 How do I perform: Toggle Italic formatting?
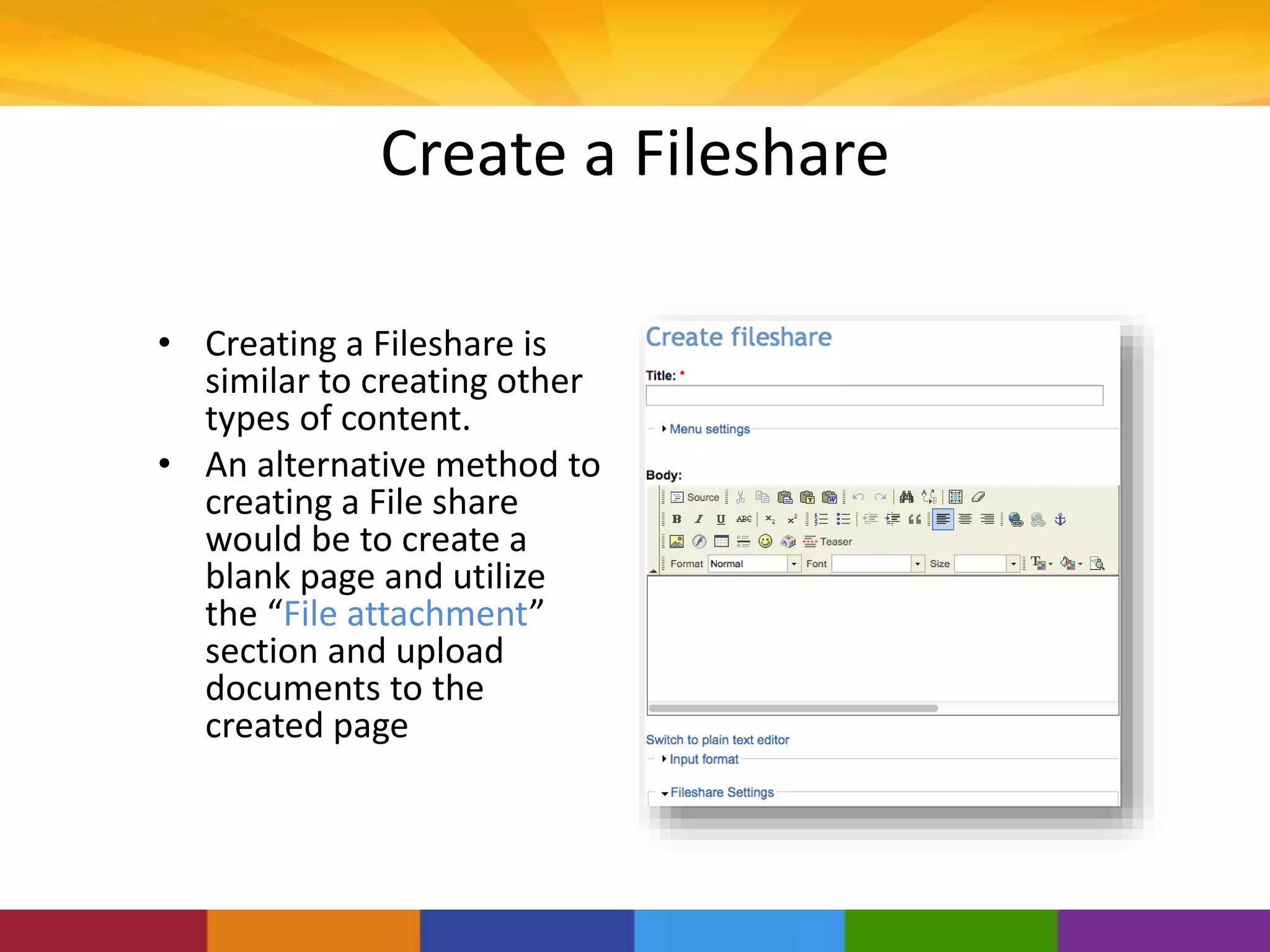pos(699,519)
